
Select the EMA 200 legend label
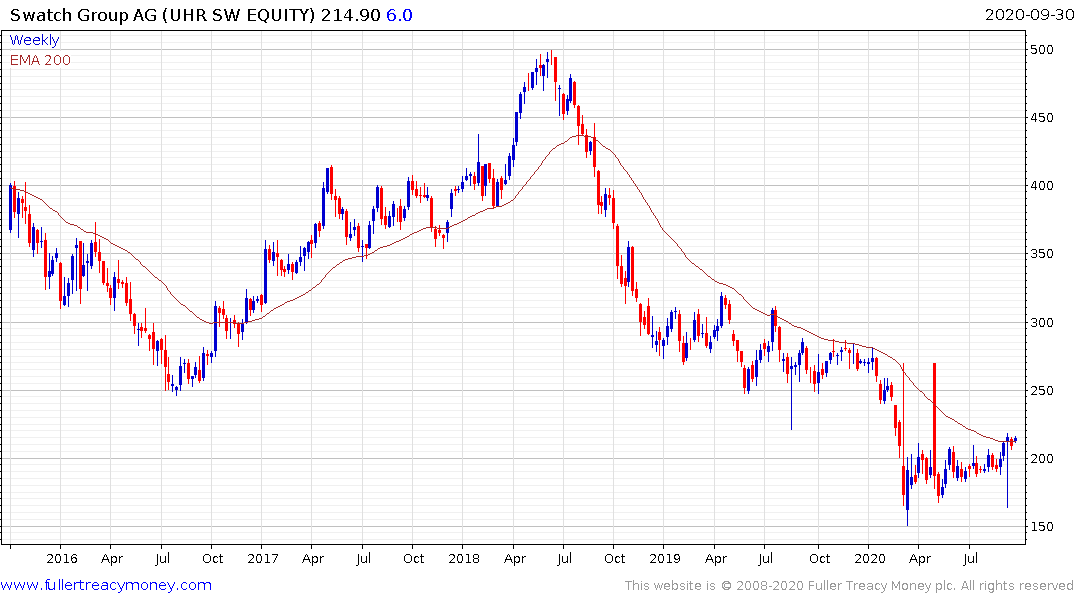pos(40,60)
